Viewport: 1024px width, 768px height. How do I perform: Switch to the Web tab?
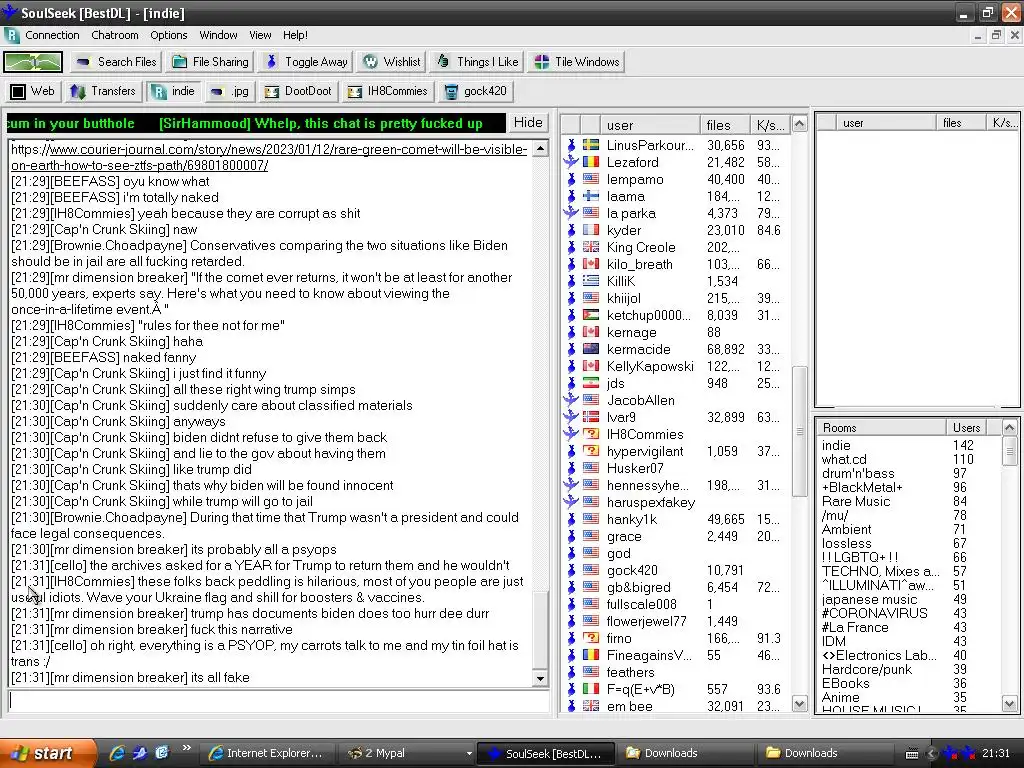click(33, 91)
